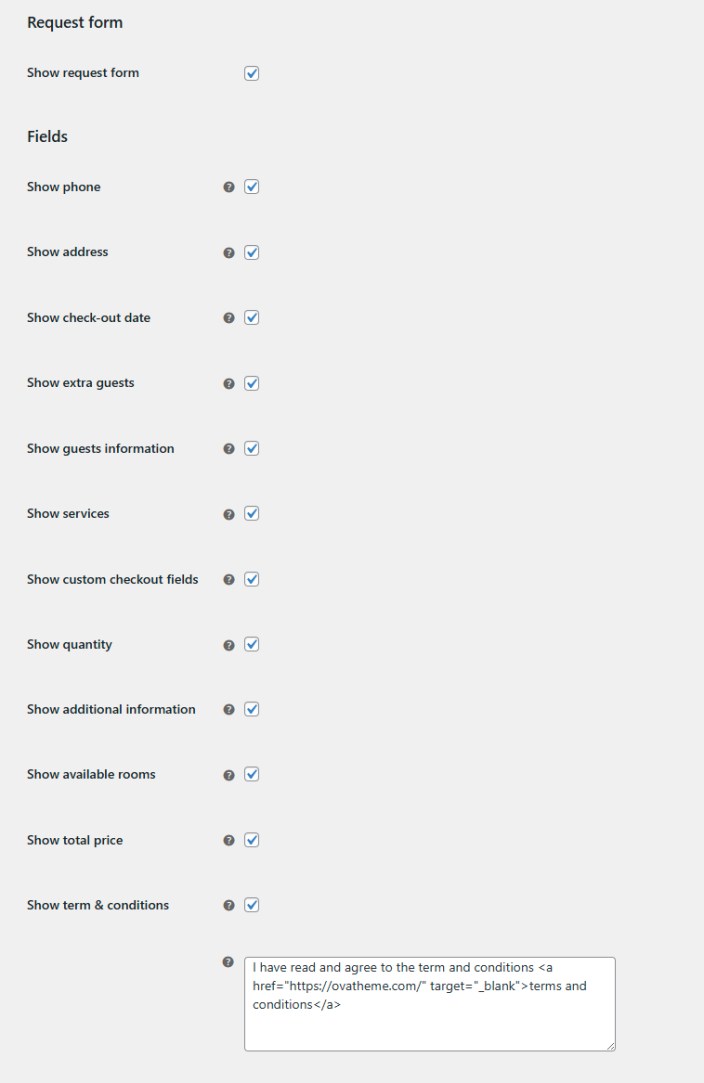Toggle the Show phone checkbox
Viewport: 704px width, 1083px height.
click(x=252, y=187)
